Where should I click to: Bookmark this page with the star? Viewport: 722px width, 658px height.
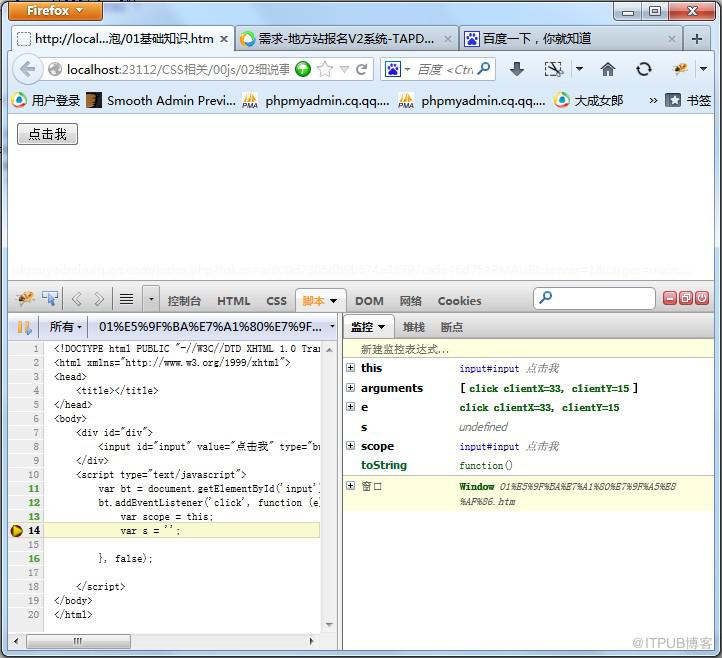click(x=325, y=70)
